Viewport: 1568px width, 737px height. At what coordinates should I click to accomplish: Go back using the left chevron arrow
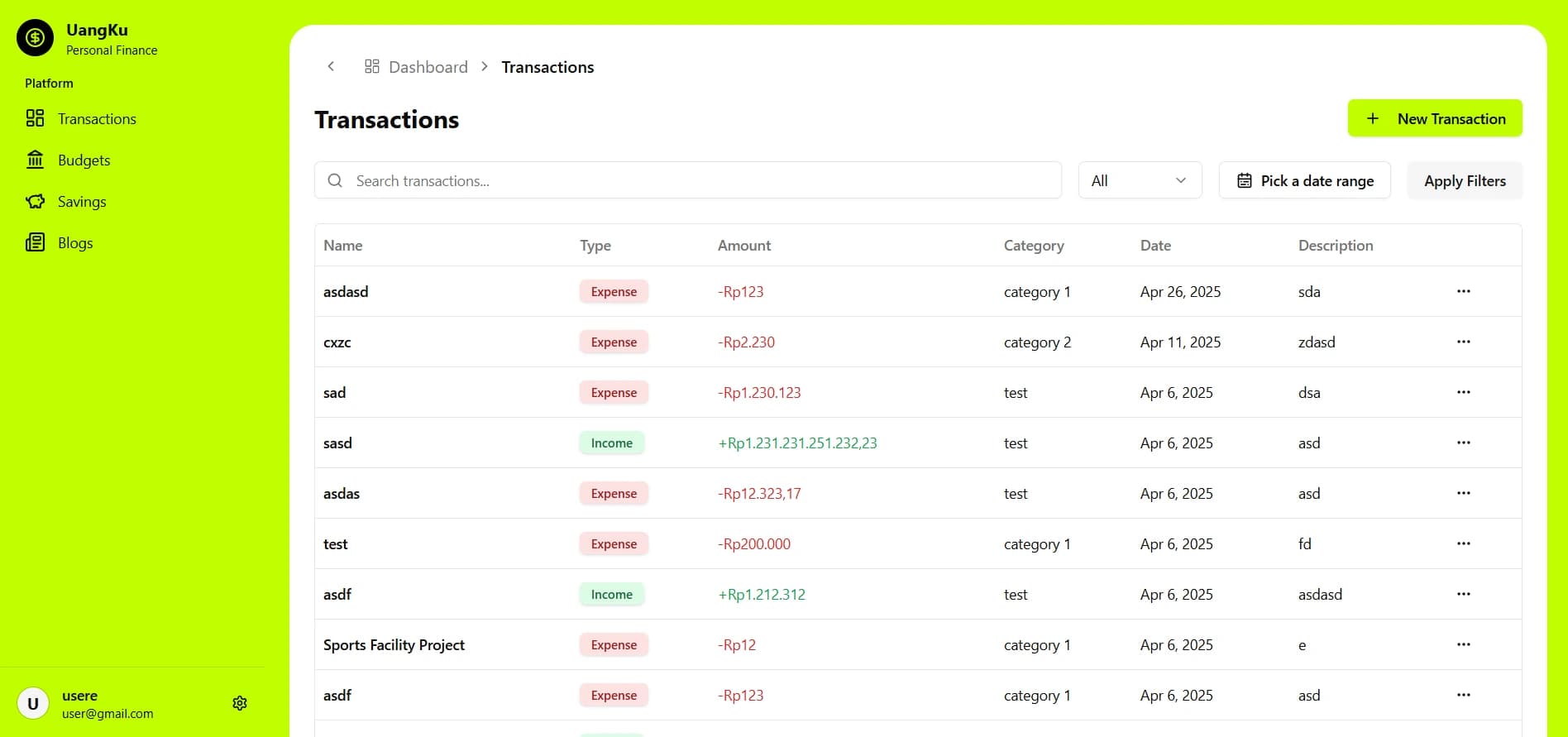pyautogui.click(x=331, y=66)
